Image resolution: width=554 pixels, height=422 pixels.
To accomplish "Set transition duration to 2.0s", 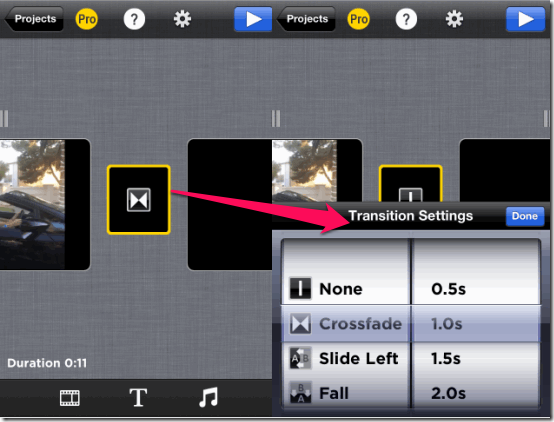I will click(449, 393).
